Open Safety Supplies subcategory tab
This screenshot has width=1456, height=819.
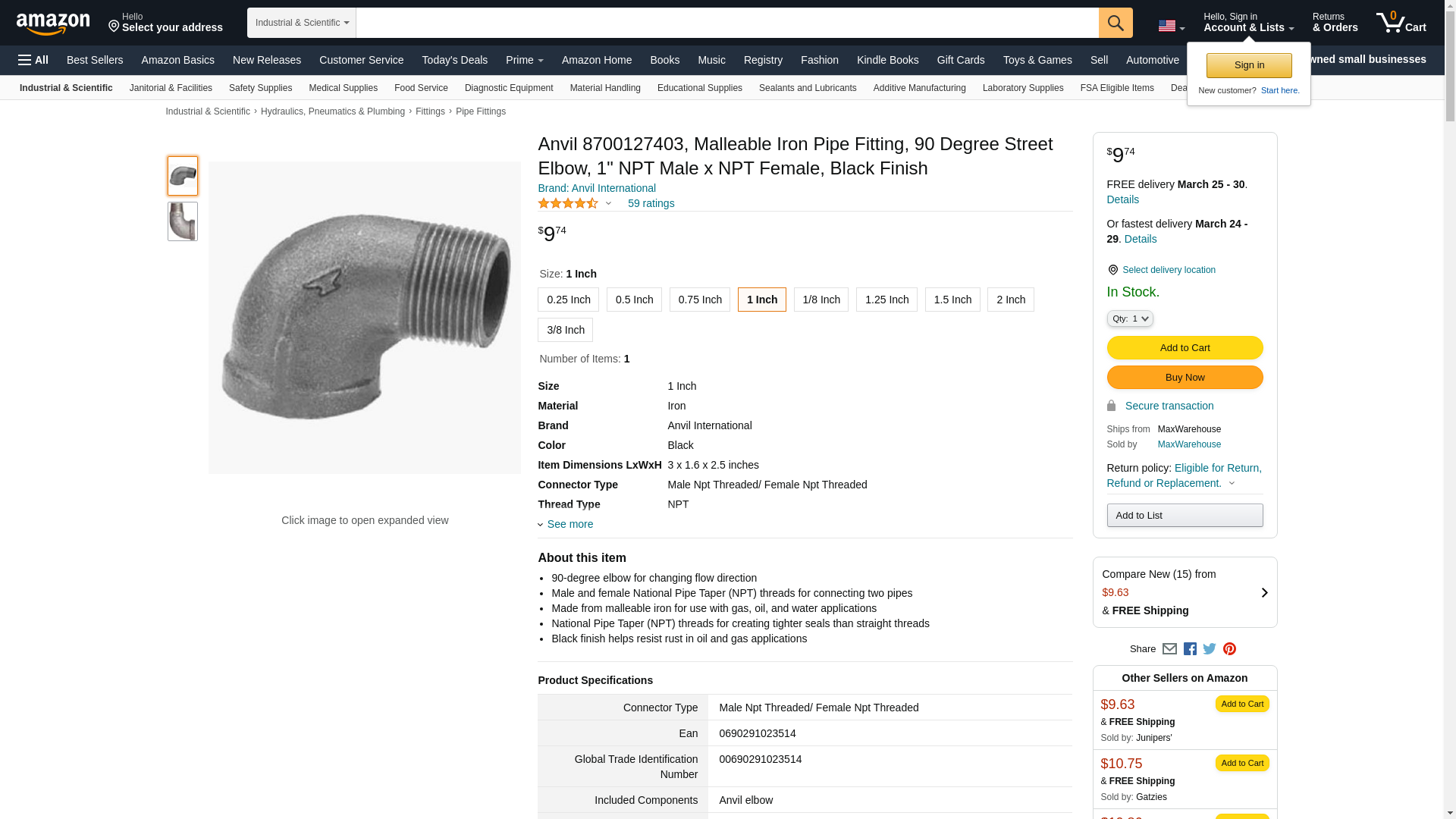[260, 88]
